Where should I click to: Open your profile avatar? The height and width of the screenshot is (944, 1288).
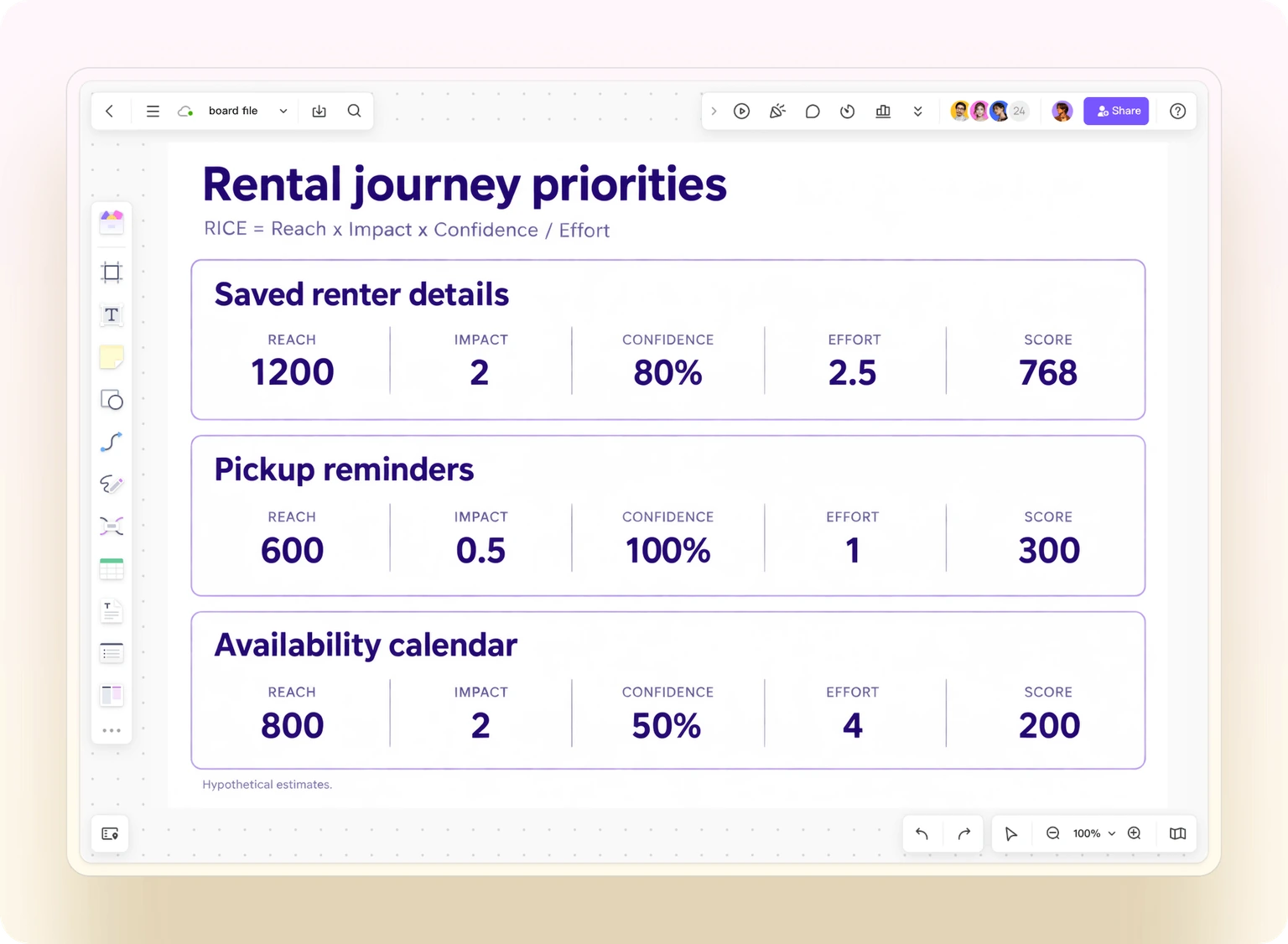1062,111
